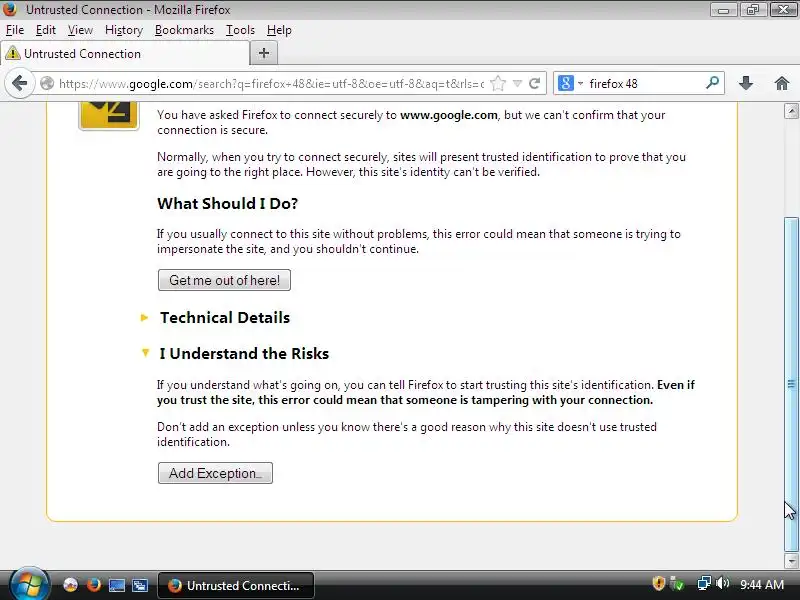Click the warning icon on Untrusted Connection tab

tap(13, 53)
